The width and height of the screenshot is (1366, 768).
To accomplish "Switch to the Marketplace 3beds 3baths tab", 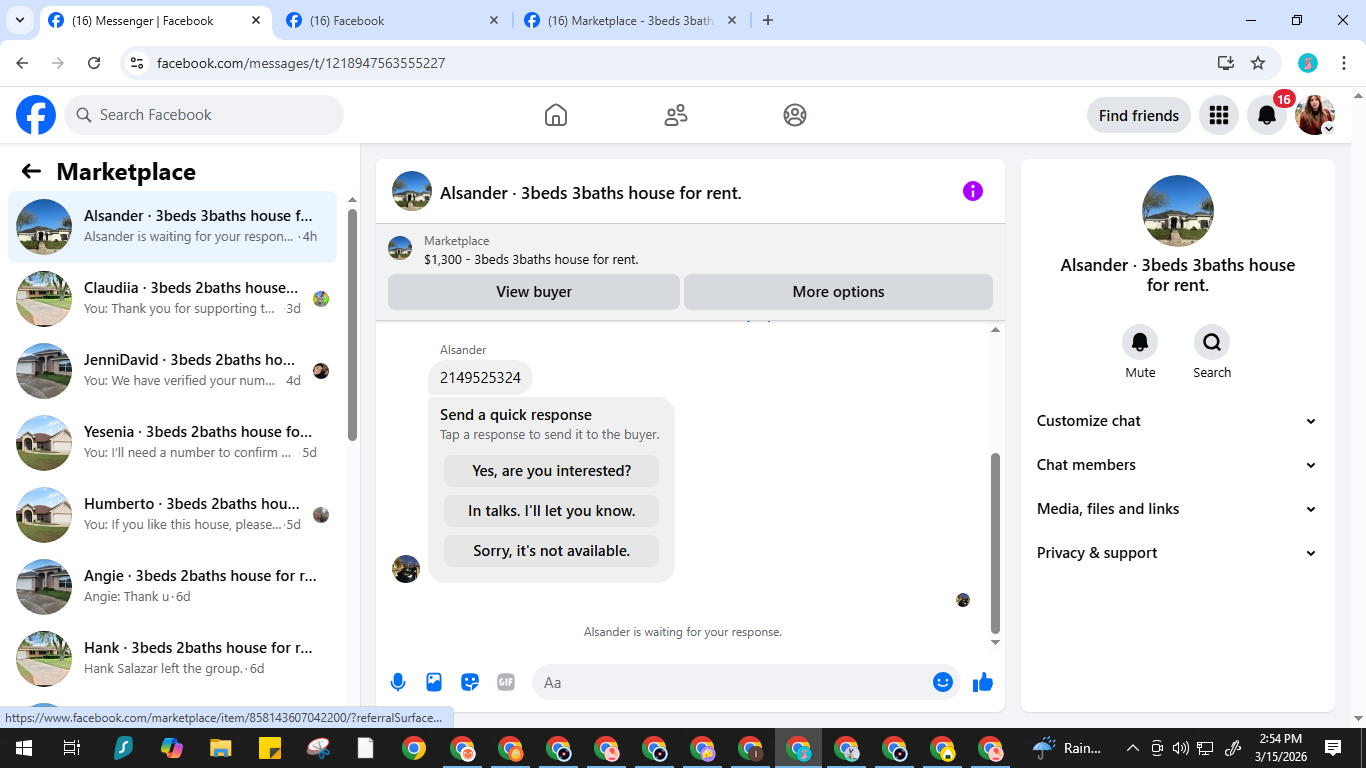I will click(631, 20).
